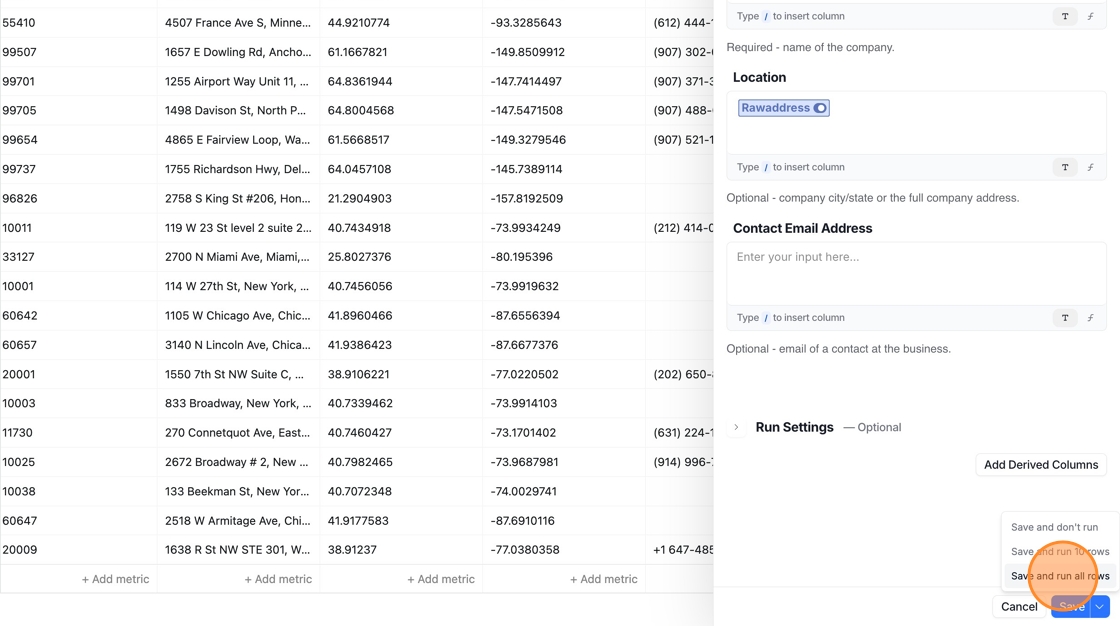Click the Add Derived Columns button
The width and height of the screenshot is (1120, 626).
click(x=1041, y=464)
